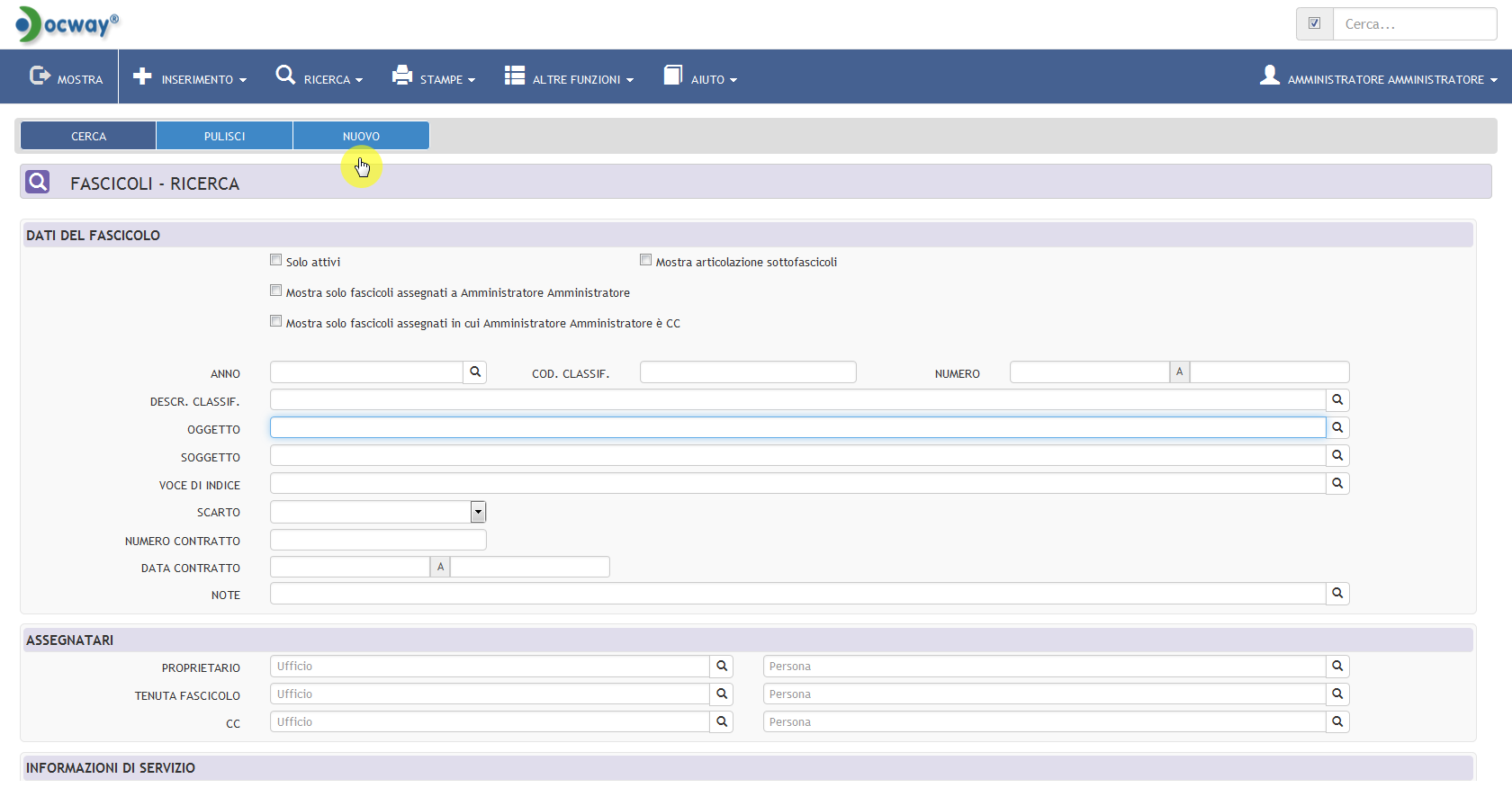Click the PULISCI button
1512x788 pixels.
(224, 136)
